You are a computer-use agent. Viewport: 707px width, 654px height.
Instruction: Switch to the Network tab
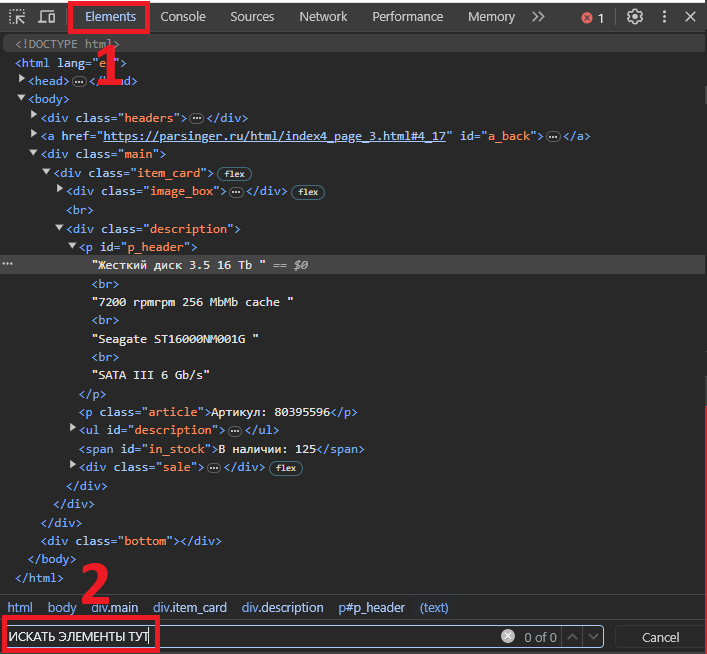pos(323,17)
